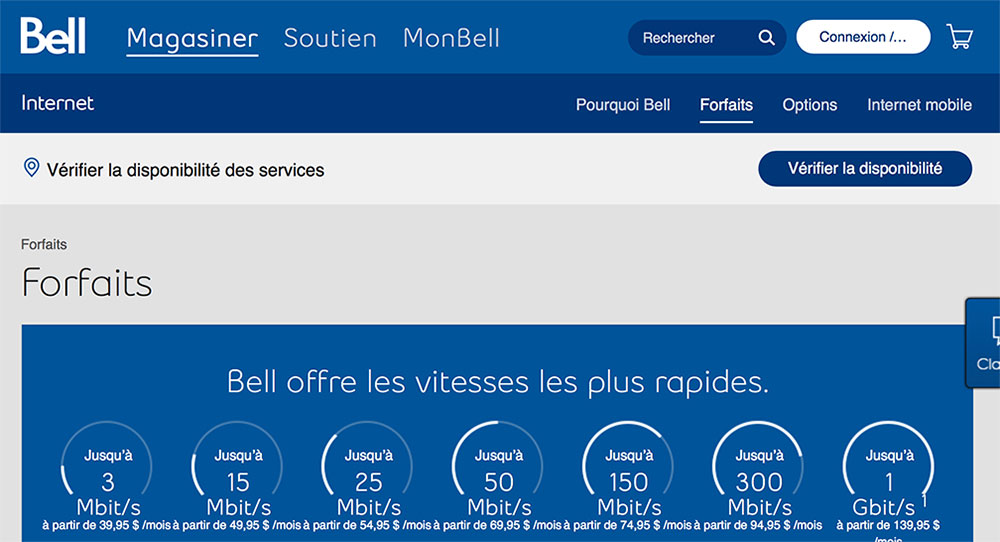The height and width of the screenshot is (542, 1000).
Task: Open the Soutien menu
Action: pos(330,38)
